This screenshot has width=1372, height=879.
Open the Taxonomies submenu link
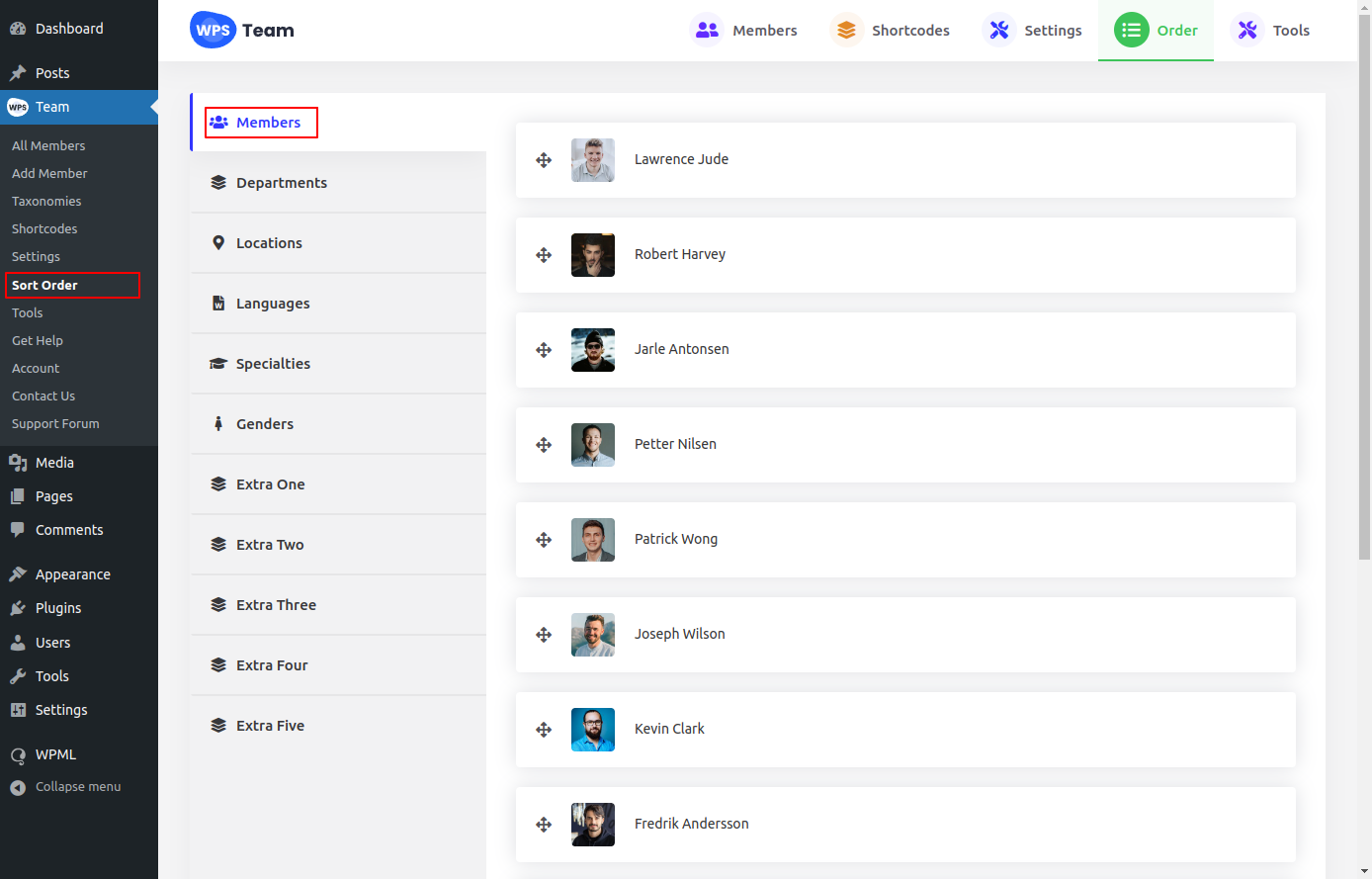(46, 201)
